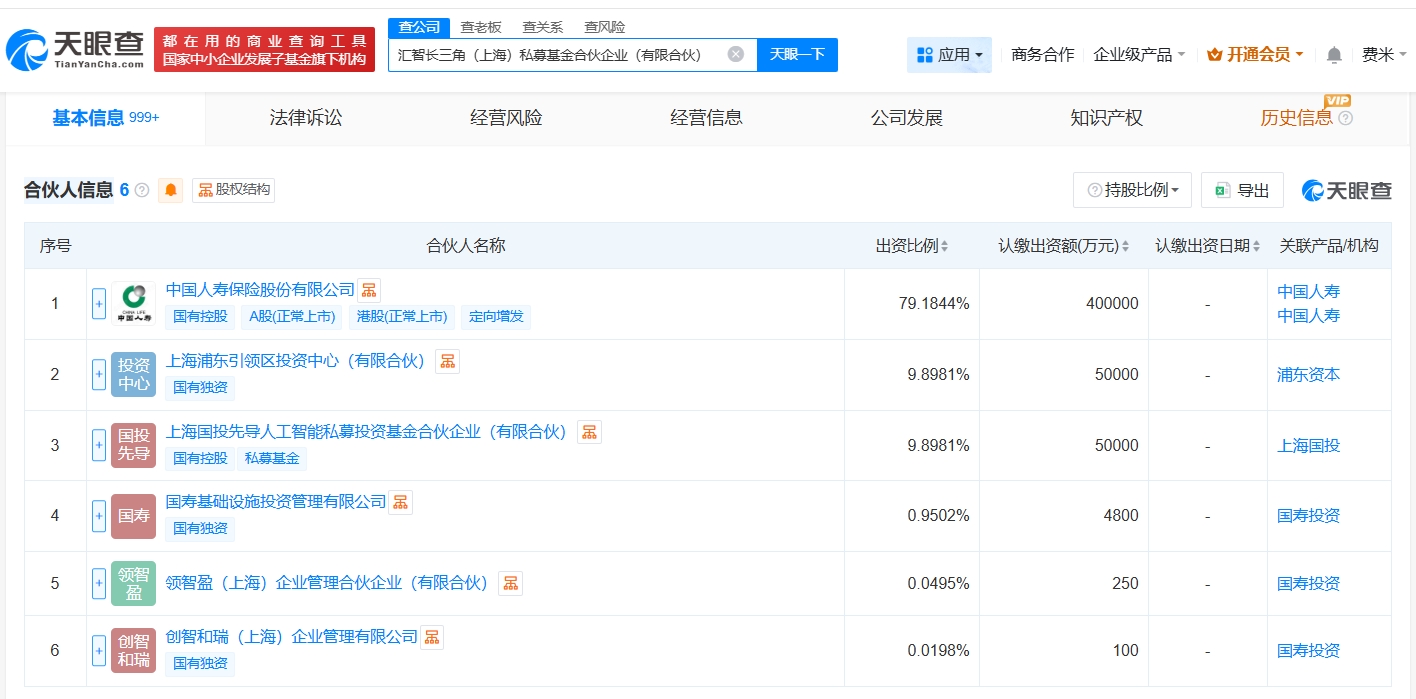Image resolution: width=1416 pixels, height=699 pixels.
Task: Clear the search box with the X icon
Action: click(735, 54)
